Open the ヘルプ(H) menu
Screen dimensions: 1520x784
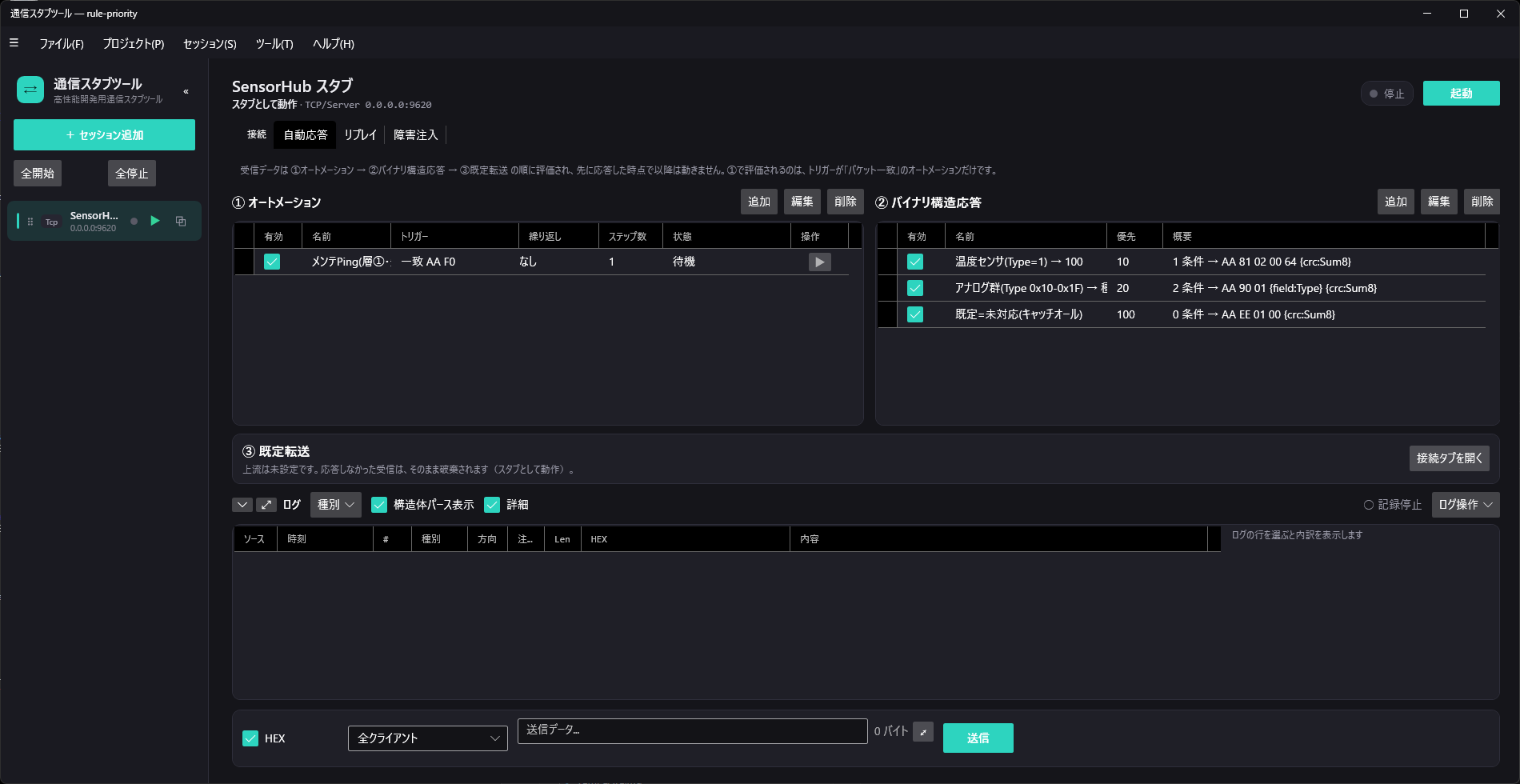pos(334,44)
